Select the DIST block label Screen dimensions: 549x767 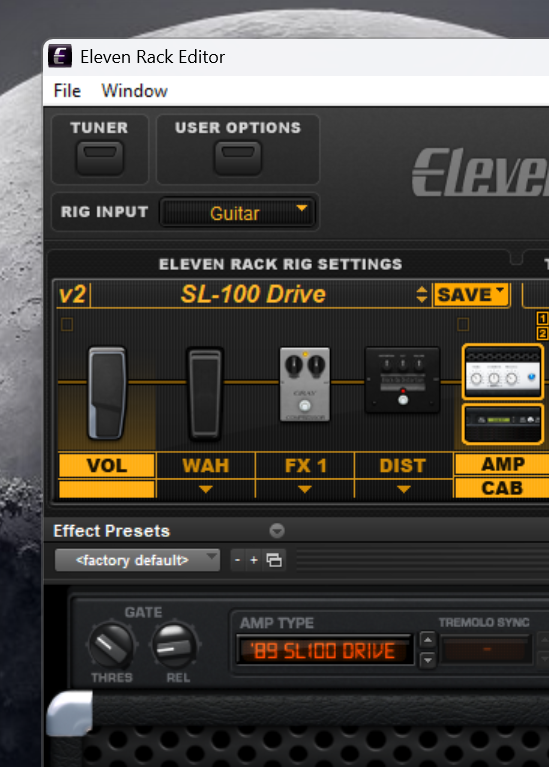[x=403, y=465]
